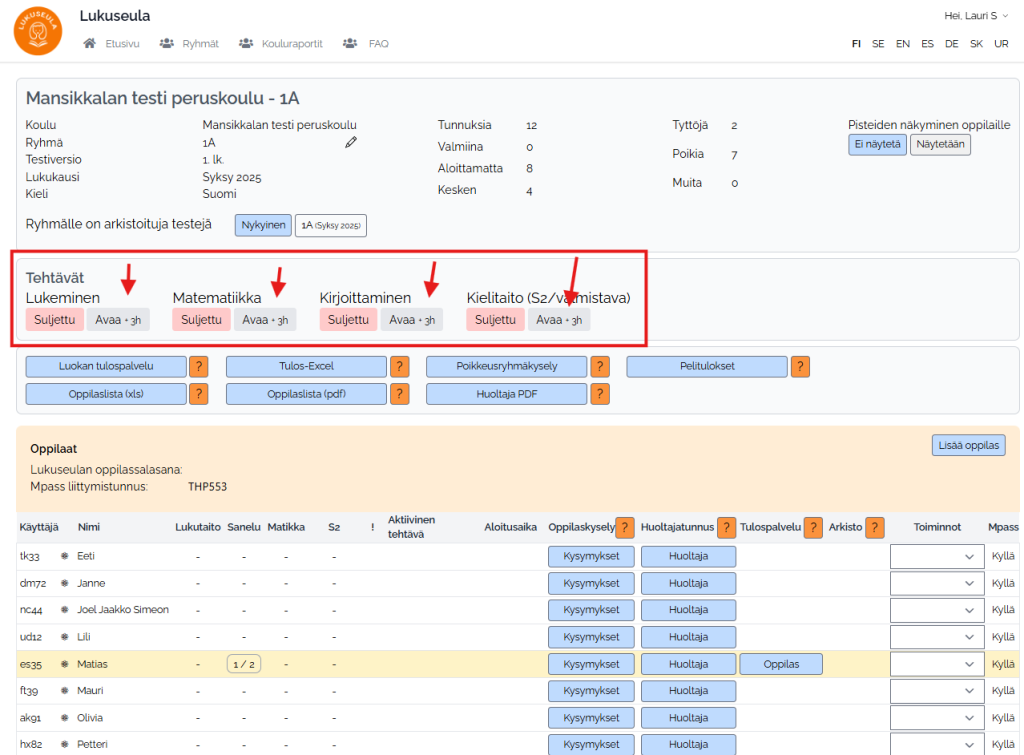This screenshot has width=1024, height=755.
Task: Open help icon next to Tulos-Excel
Action: pyautogui.click(x=399, y=367)
